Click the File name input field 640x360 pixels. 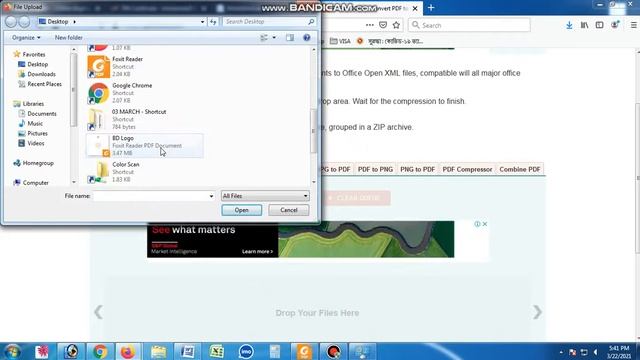(150, 196)
